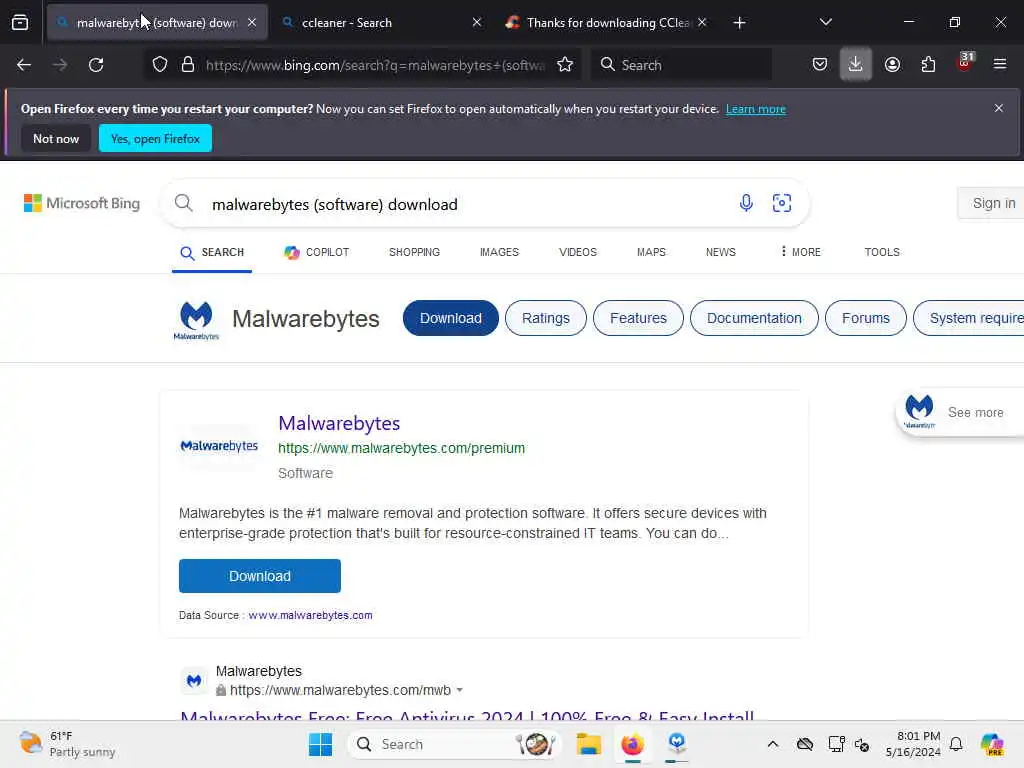Select the Documentation pill filter
Image resolution: width=1024 pixels, height=768 pixels.
(x=754, y=318)
